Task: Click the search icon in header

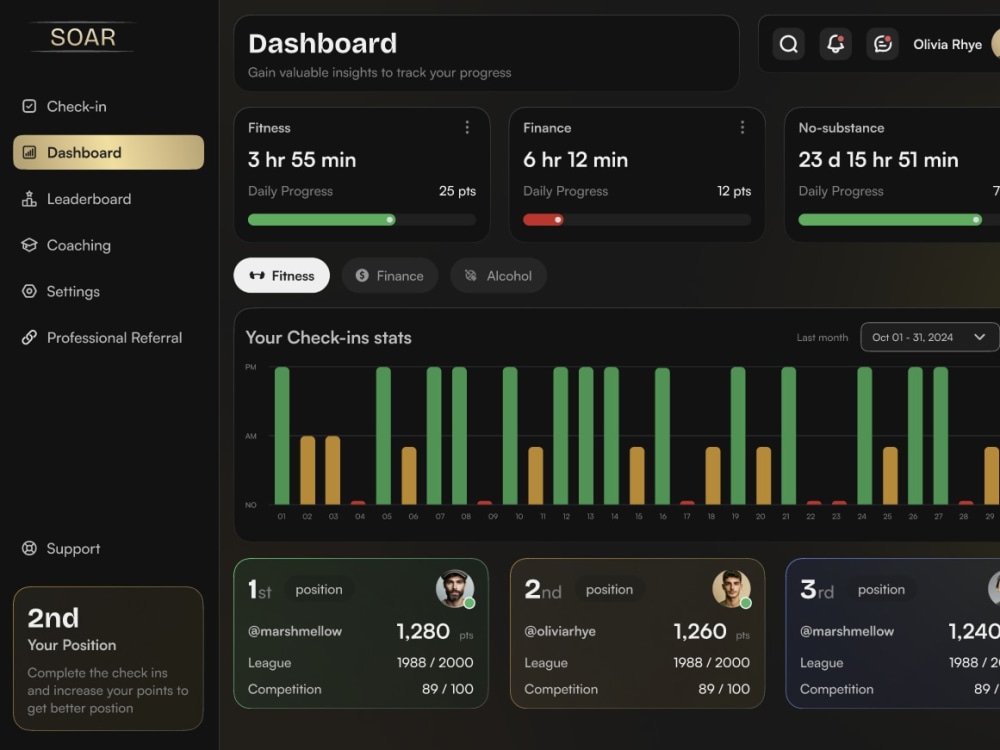Action: [788, 44]
